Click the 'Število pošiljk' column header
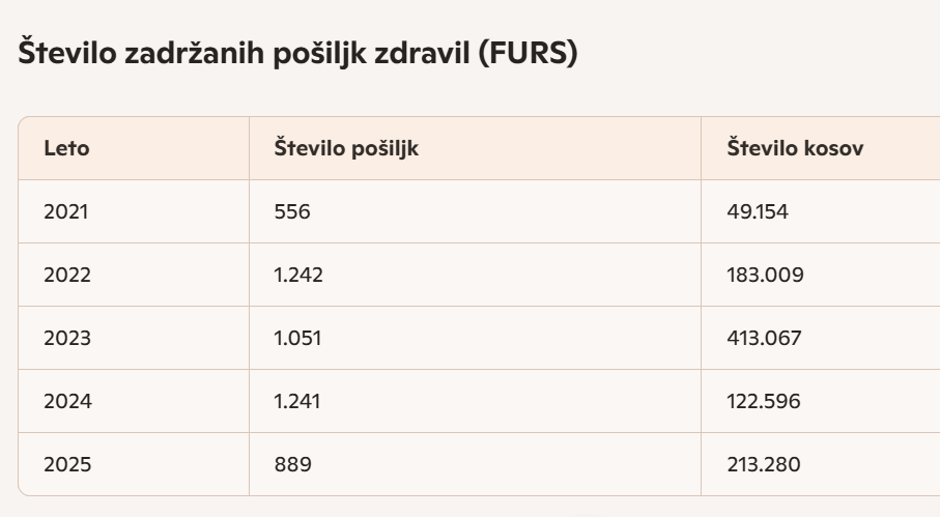The height and width of the screenshot is (517, 940). (x=346, y=148)
